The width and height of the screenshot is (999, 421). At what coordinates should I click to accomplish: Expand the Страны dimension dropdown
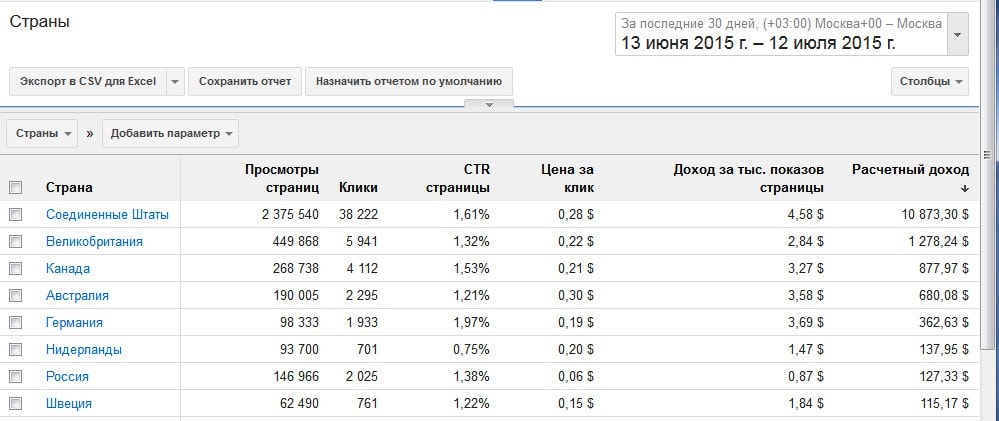[41, 133]
